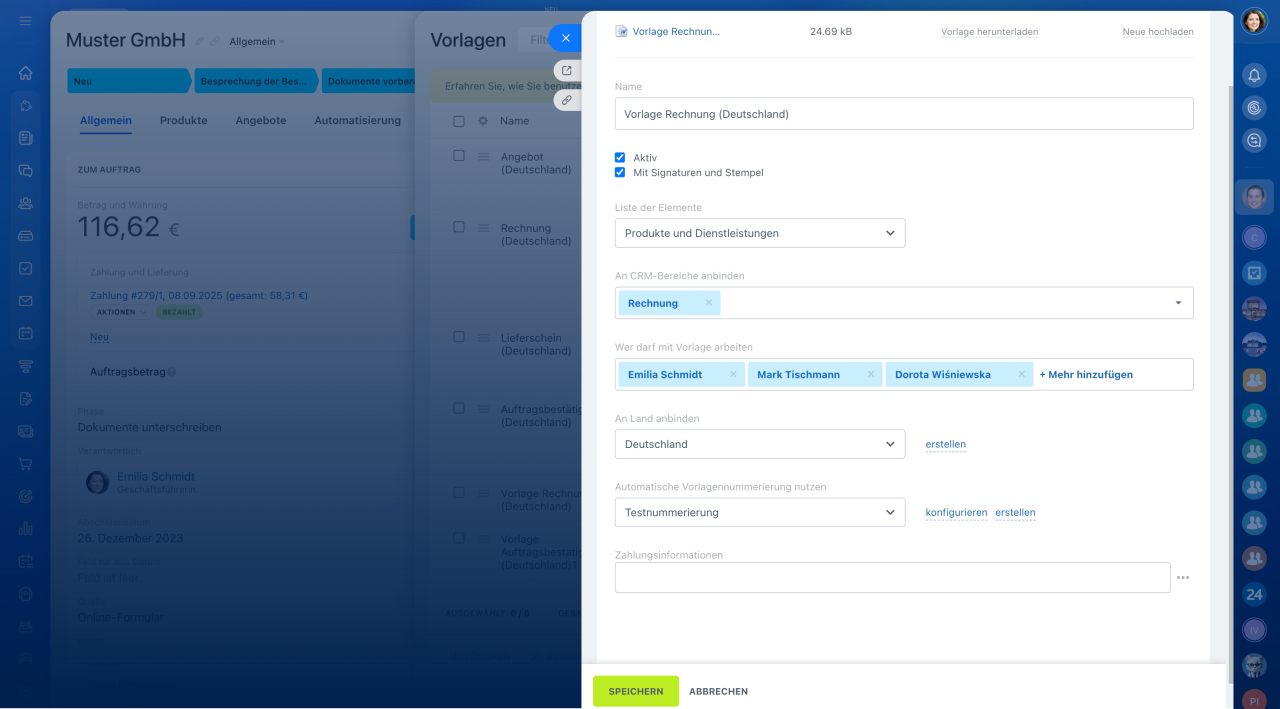
Task: Open Allgemein pipeline dropdown next to Muster GmbH
Action: [x=257, y=42]
